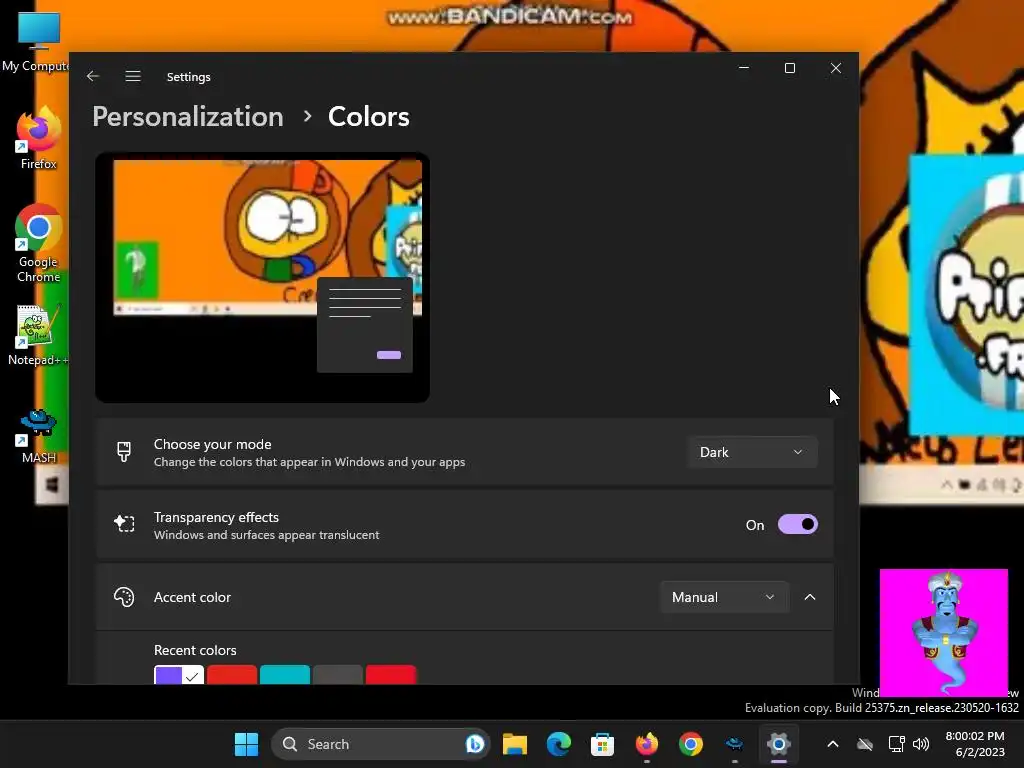The height and width of the screenshot is (768, 1024).
Task: Open the Settings navigation hamburger menu
Action: pyautogui.click(x=133, y=76)
